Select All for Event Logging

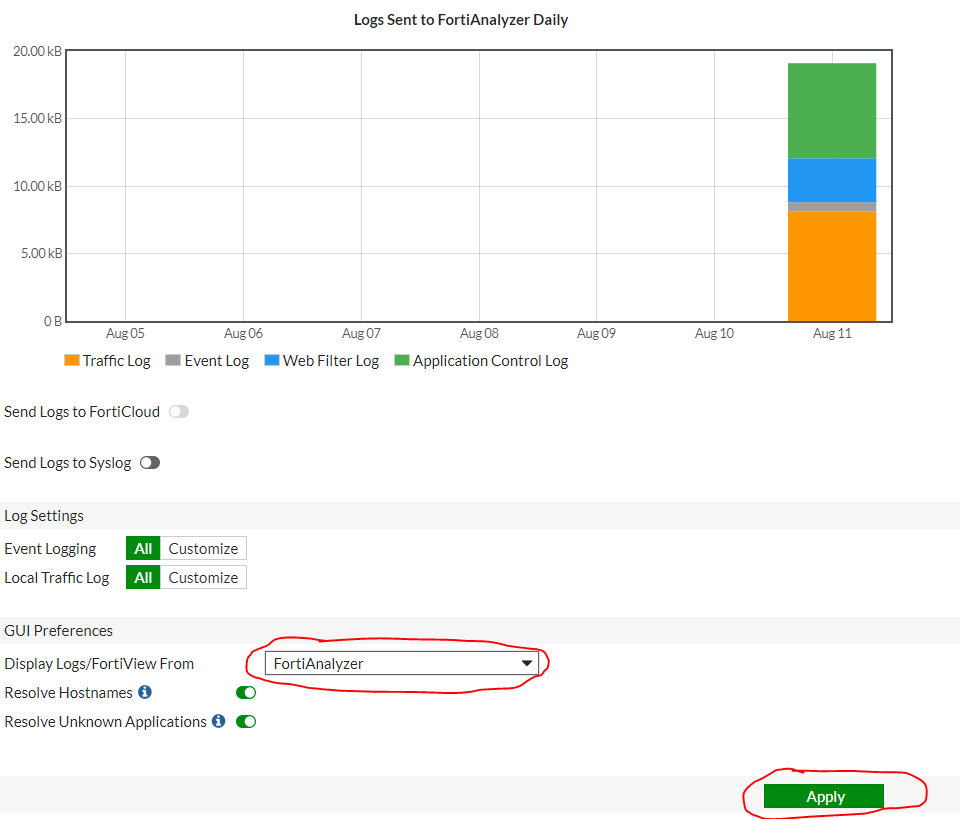pos(143,548)
